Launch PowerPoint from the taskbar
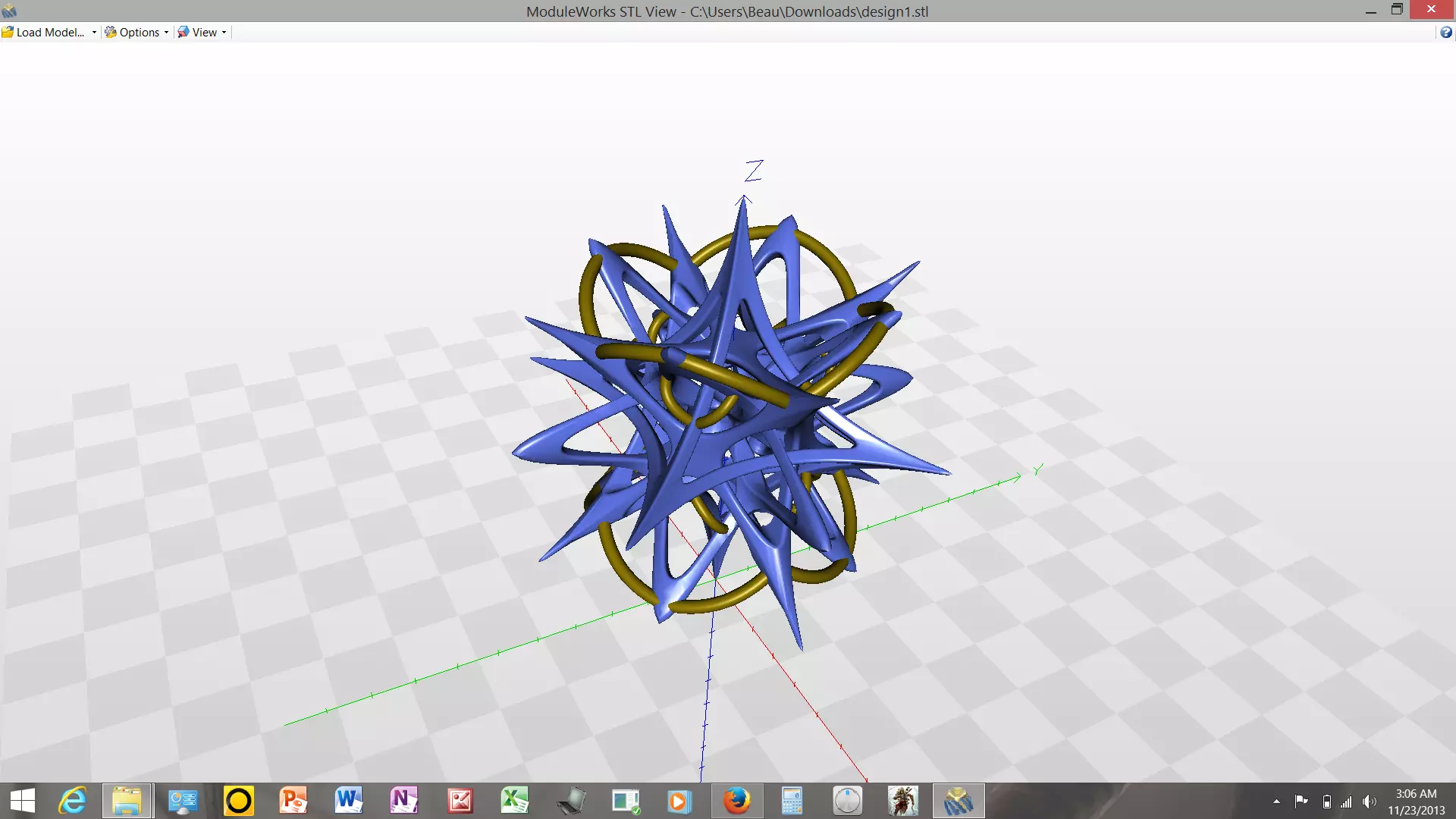 point(293,801)
